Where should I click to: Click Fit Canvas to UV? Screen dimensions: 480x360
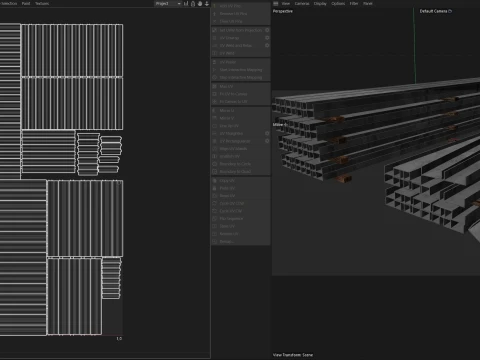coord(240,102)
